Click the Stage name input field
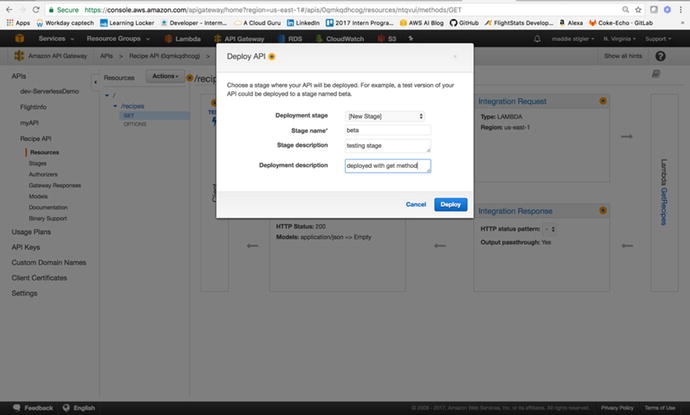Screen dimensions: 690x415 [x=387, y=130]
